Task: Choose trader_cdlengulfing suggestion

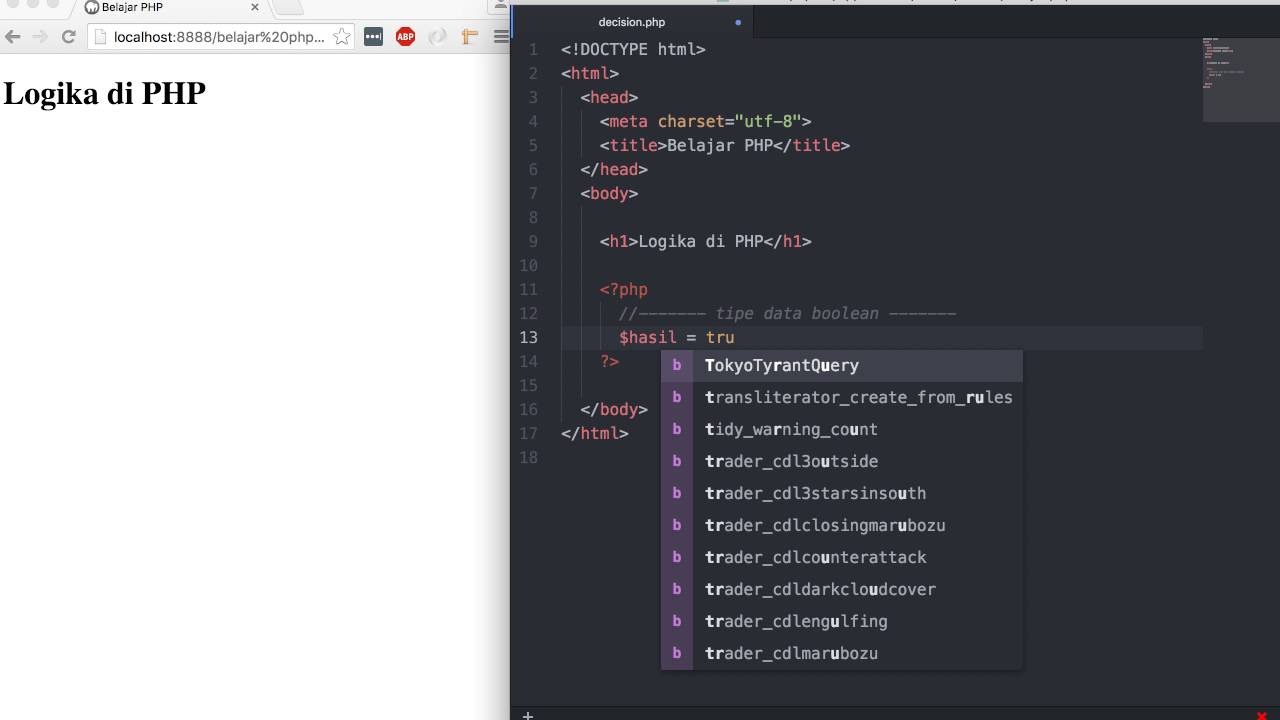Action: [x=842, y=621]
